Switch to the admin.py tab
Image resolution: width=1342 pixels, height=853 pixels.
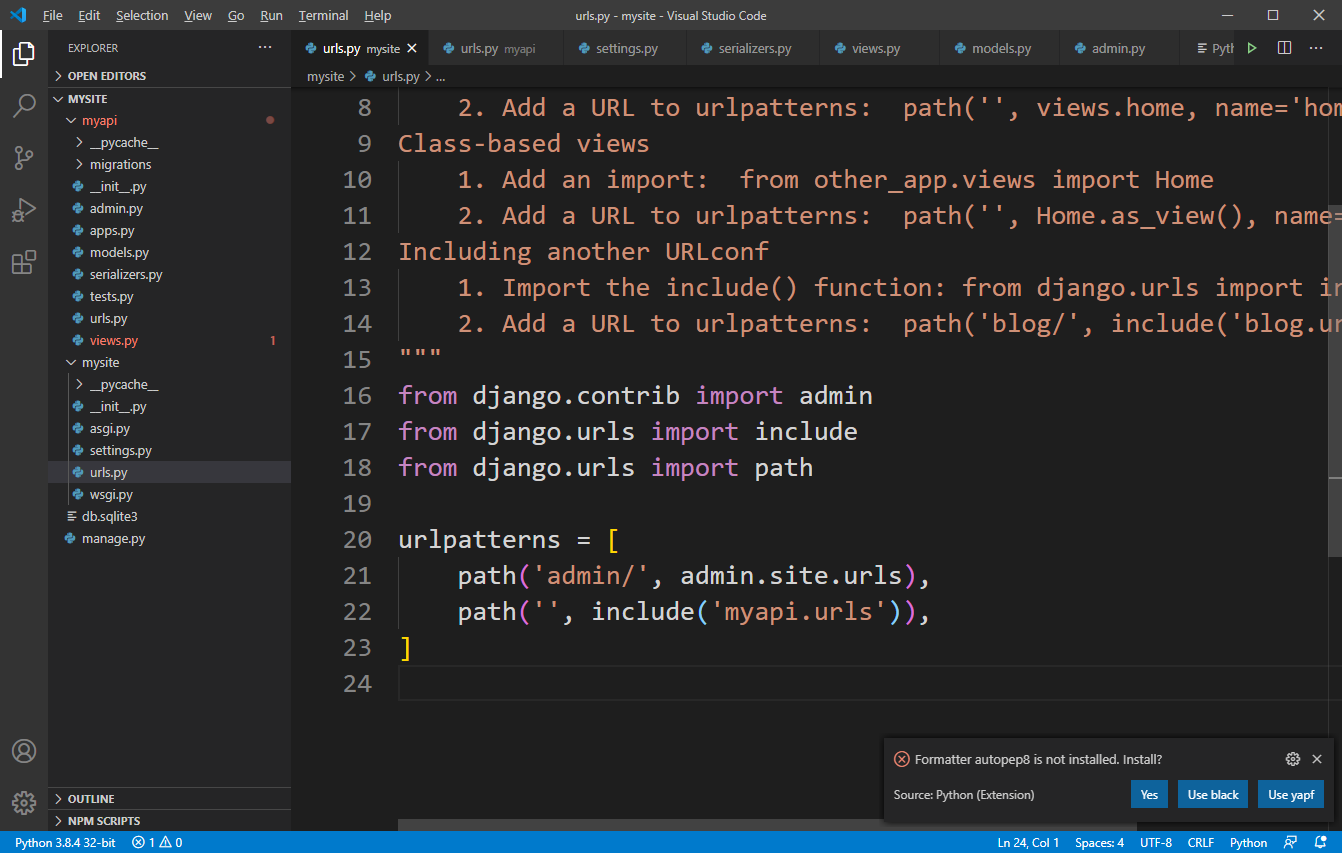(x=1118, y=48)
